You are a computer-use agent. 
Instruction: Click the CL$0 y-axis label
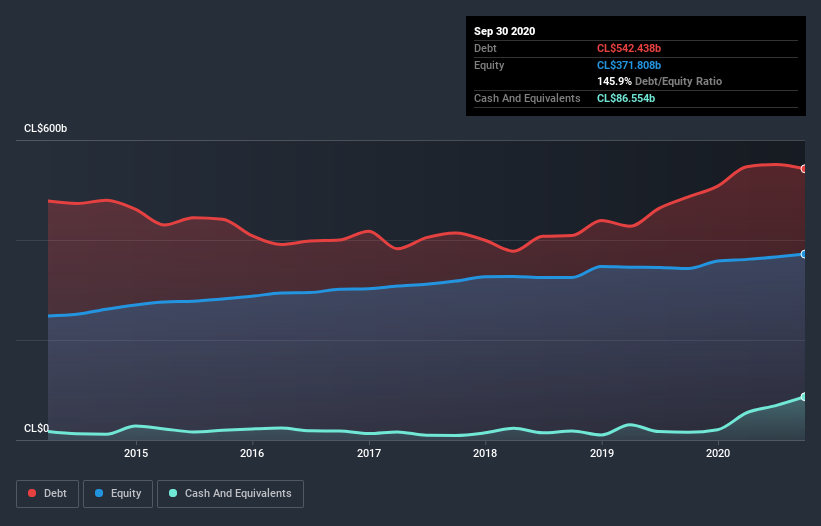[37, 428]
